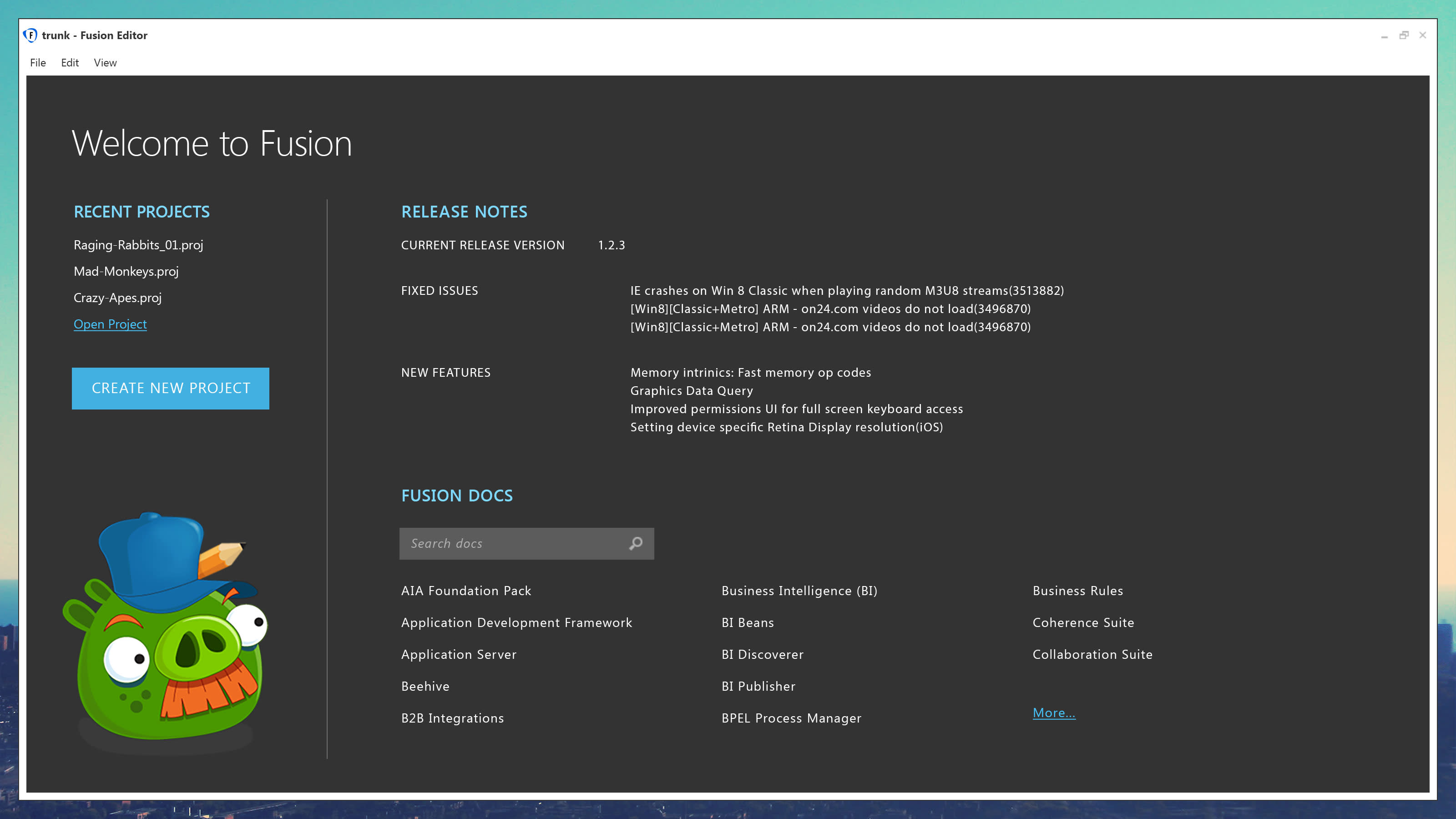
Task: Click the Open Project link
Action: point(110,324)
